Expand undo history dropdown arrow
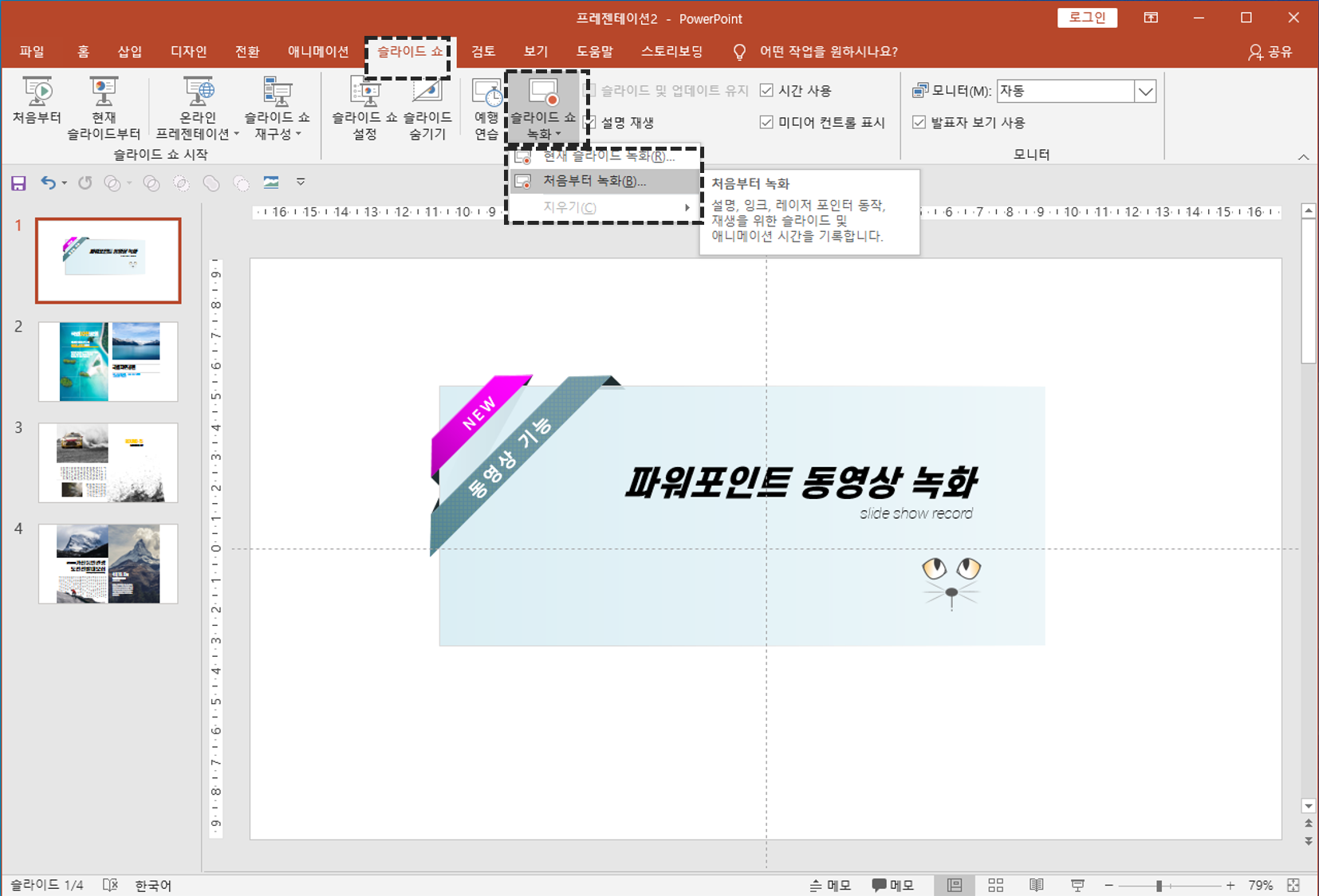1319x896 pixels. pyautogui.click(x=64, y=183)
